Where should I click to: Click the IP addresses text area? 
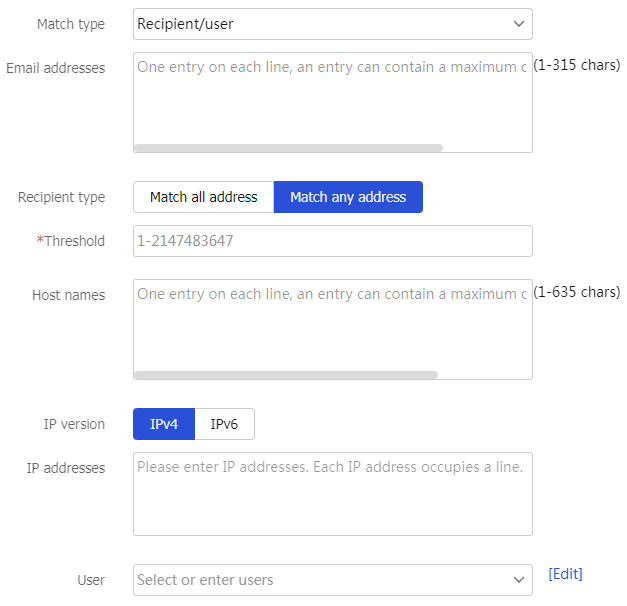pos(333,494)
